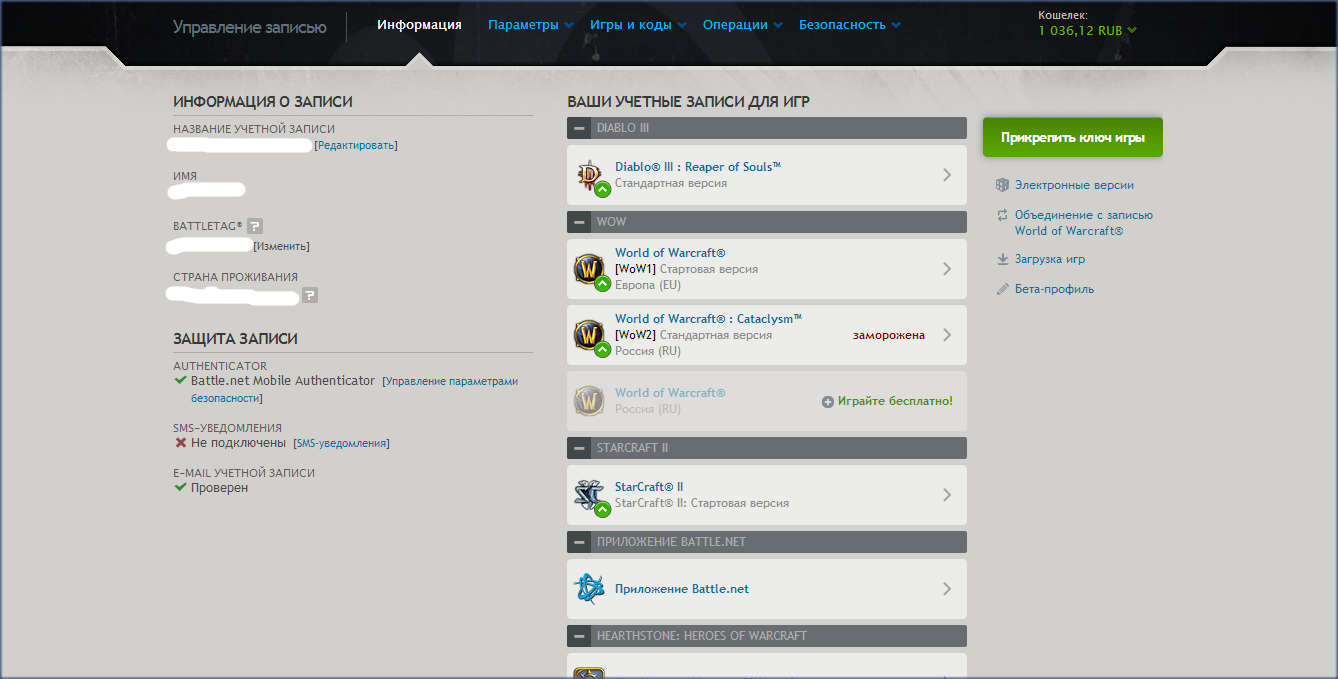The width and height of the screenshot is (1338, 679).
Task: Collapse the STARCRAFT II section
Action: click(x=579, y=448)
